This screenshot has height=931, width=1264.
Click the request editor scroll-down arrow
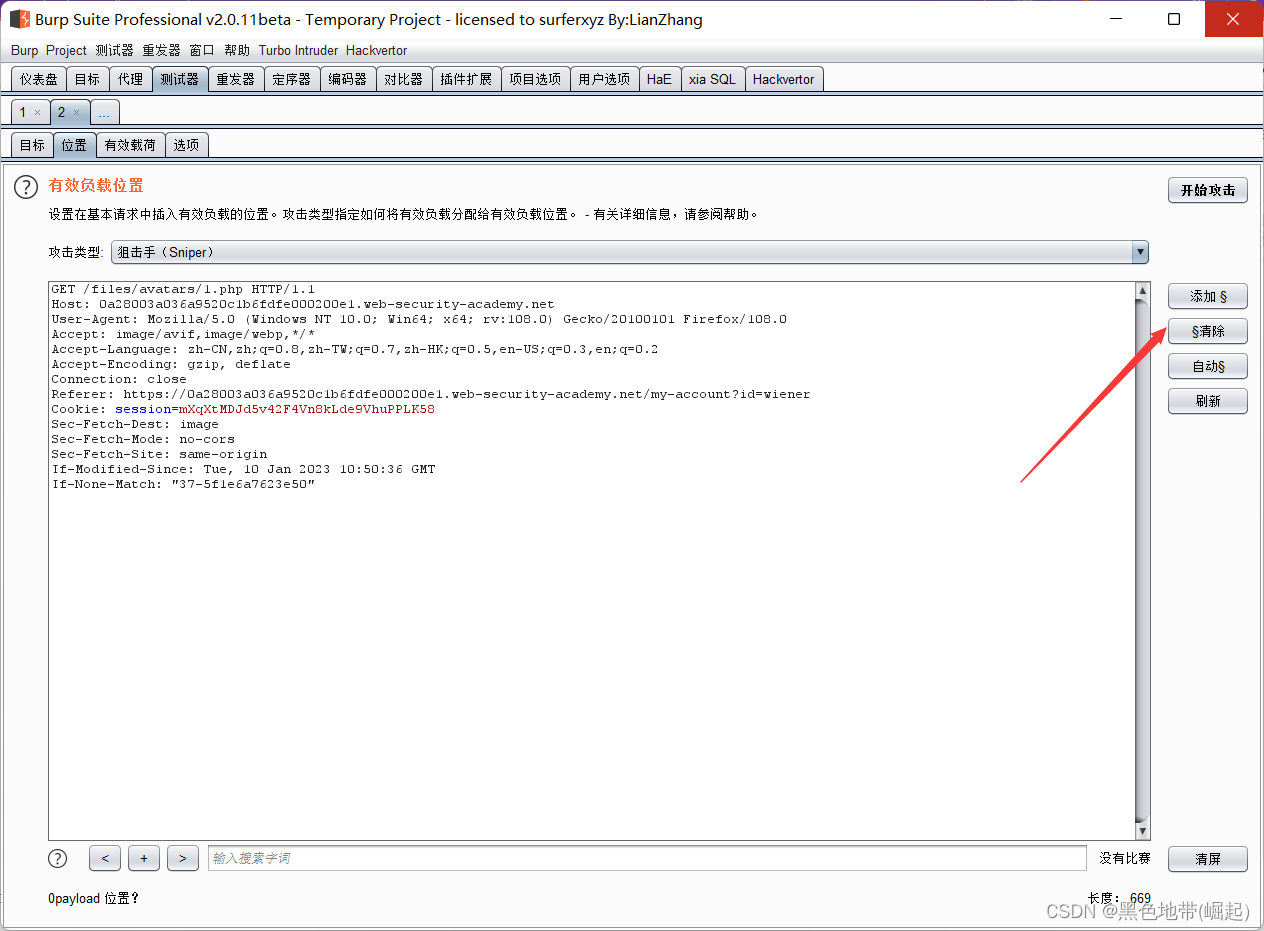1143,831
